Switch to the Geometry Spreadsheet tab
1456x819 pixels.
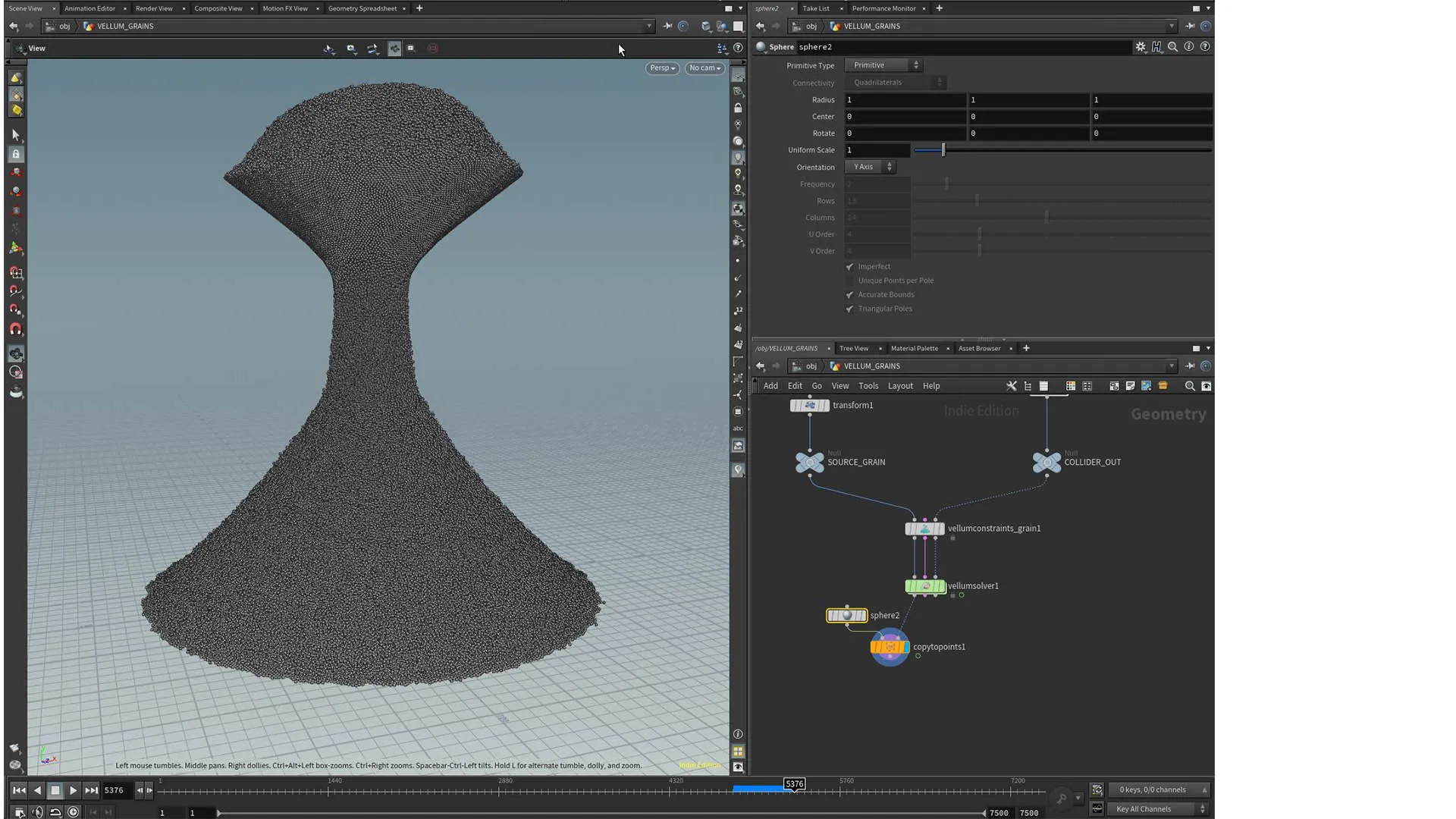362,8
